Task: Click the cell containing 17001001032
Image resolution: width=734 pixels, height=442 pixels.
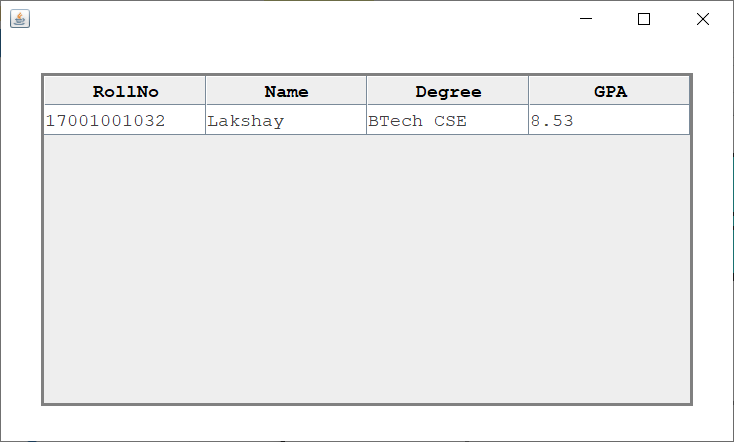Action: coord(125,120)
